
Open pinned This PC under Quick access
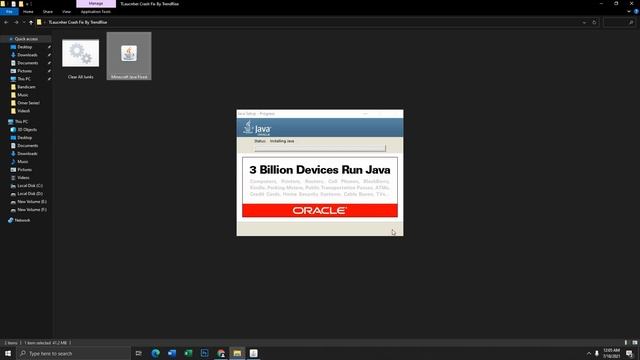click(x=24, y=79)
